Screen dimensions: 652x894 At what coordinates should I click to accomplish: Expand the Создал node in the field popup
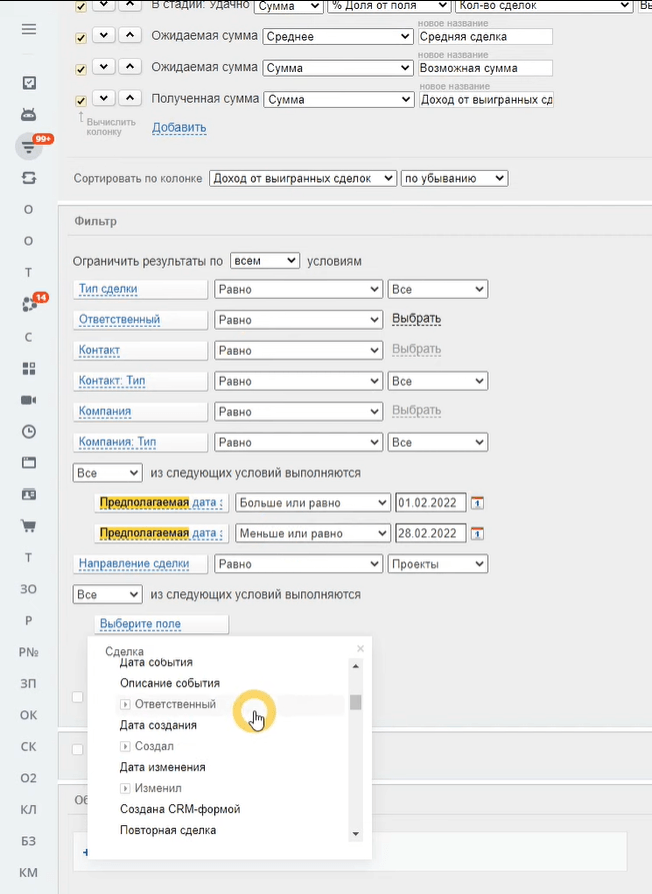pyautogui.click(x=125, y=746)
